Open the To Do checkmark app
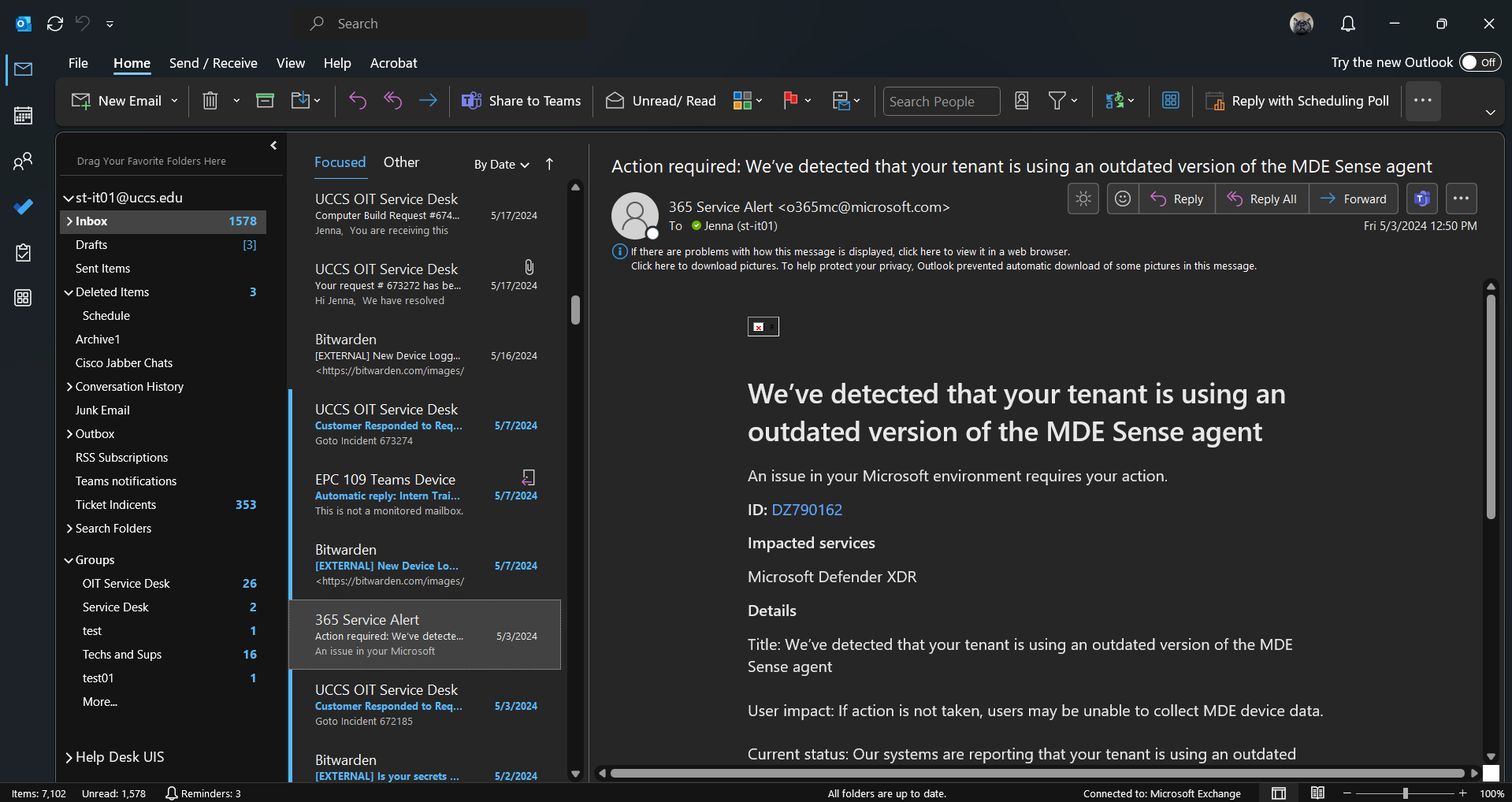Screen dimensions: 1512x802 pos(24,206)
